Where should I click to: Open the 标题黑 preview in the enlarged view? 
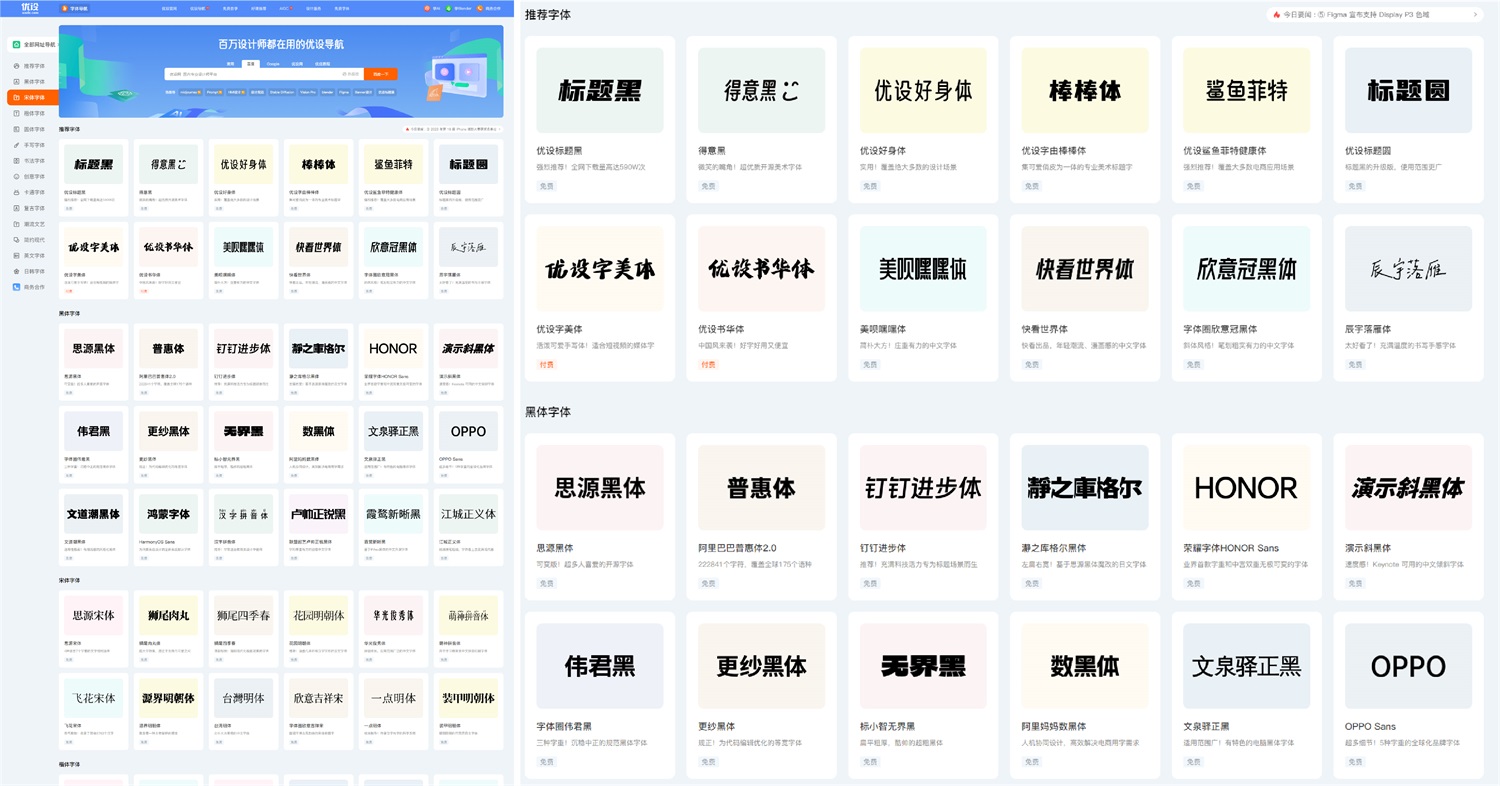pos(600,91)
